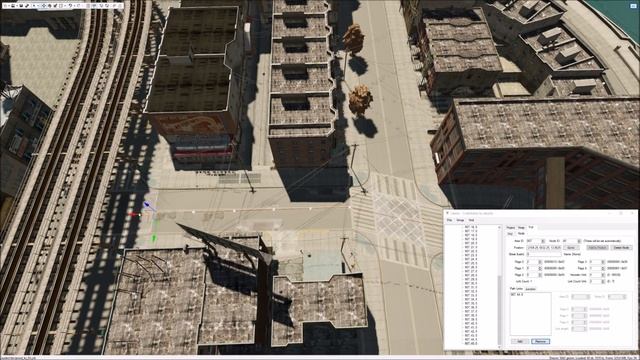This screenshot has height=360, width=640.
Task: Click the node tree scroll-down arrow
Action: (x=499, y=347)
